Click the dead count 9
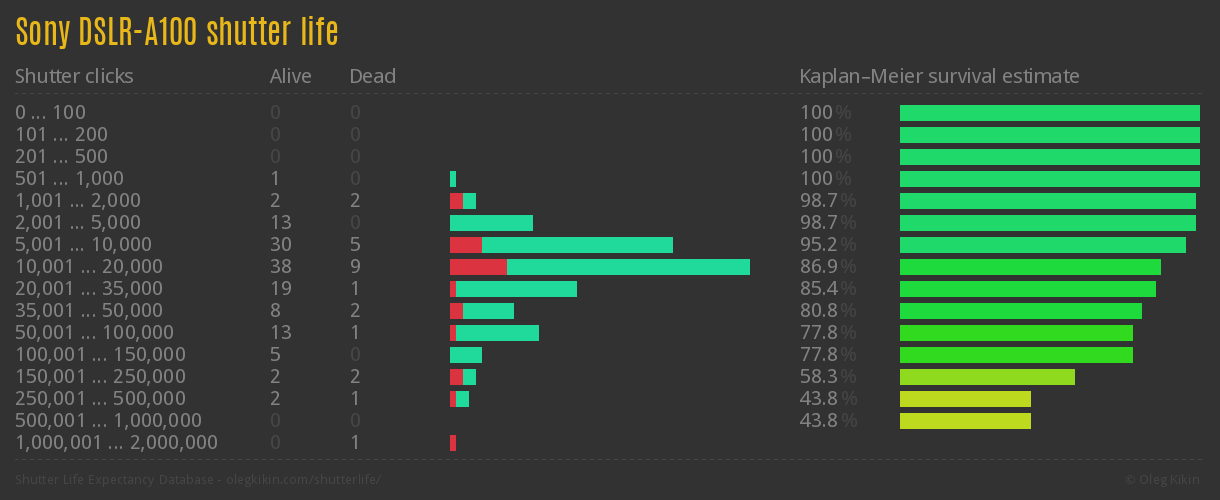The height and width of the screenshot is (500, 1220). pos(355,267)
